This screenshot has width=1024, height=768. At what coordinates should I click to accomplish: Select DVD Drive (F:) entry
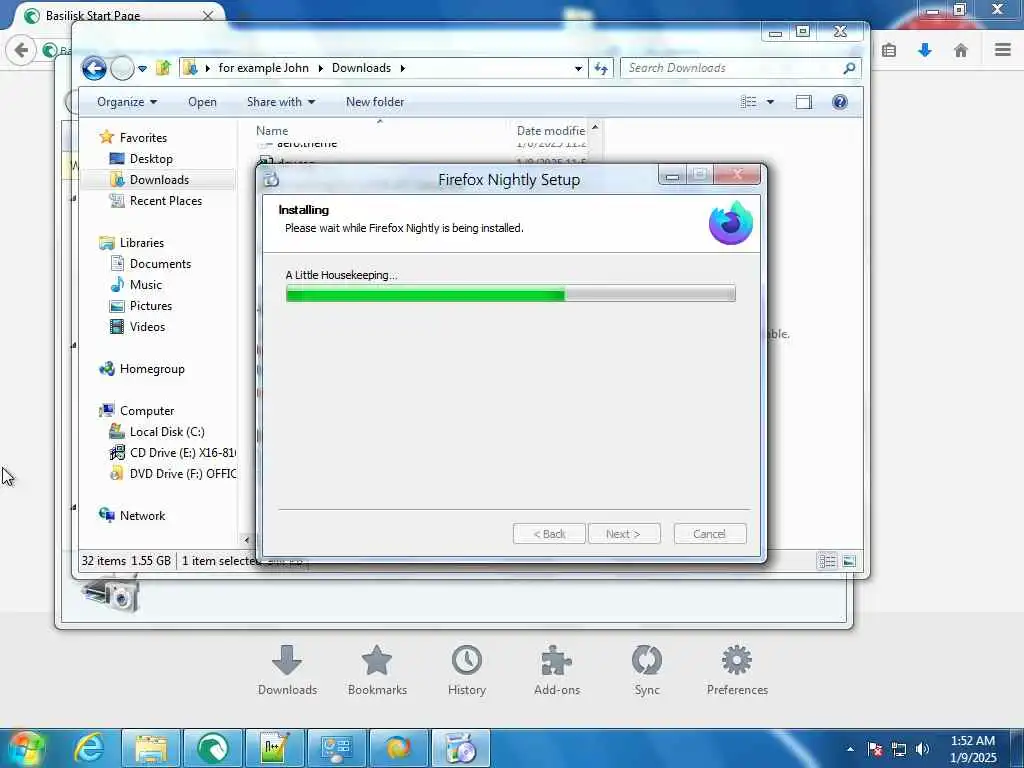point(183,473)
